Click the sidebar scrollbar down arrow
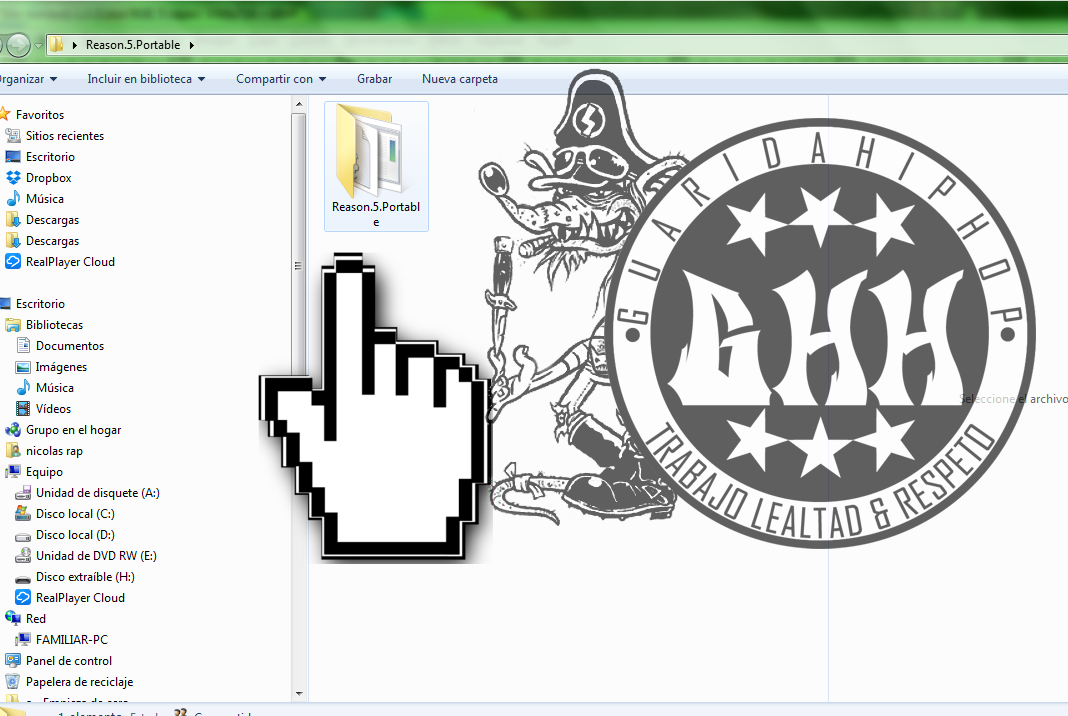Screen dimensions: 1068x716 [x=298, y=694]
